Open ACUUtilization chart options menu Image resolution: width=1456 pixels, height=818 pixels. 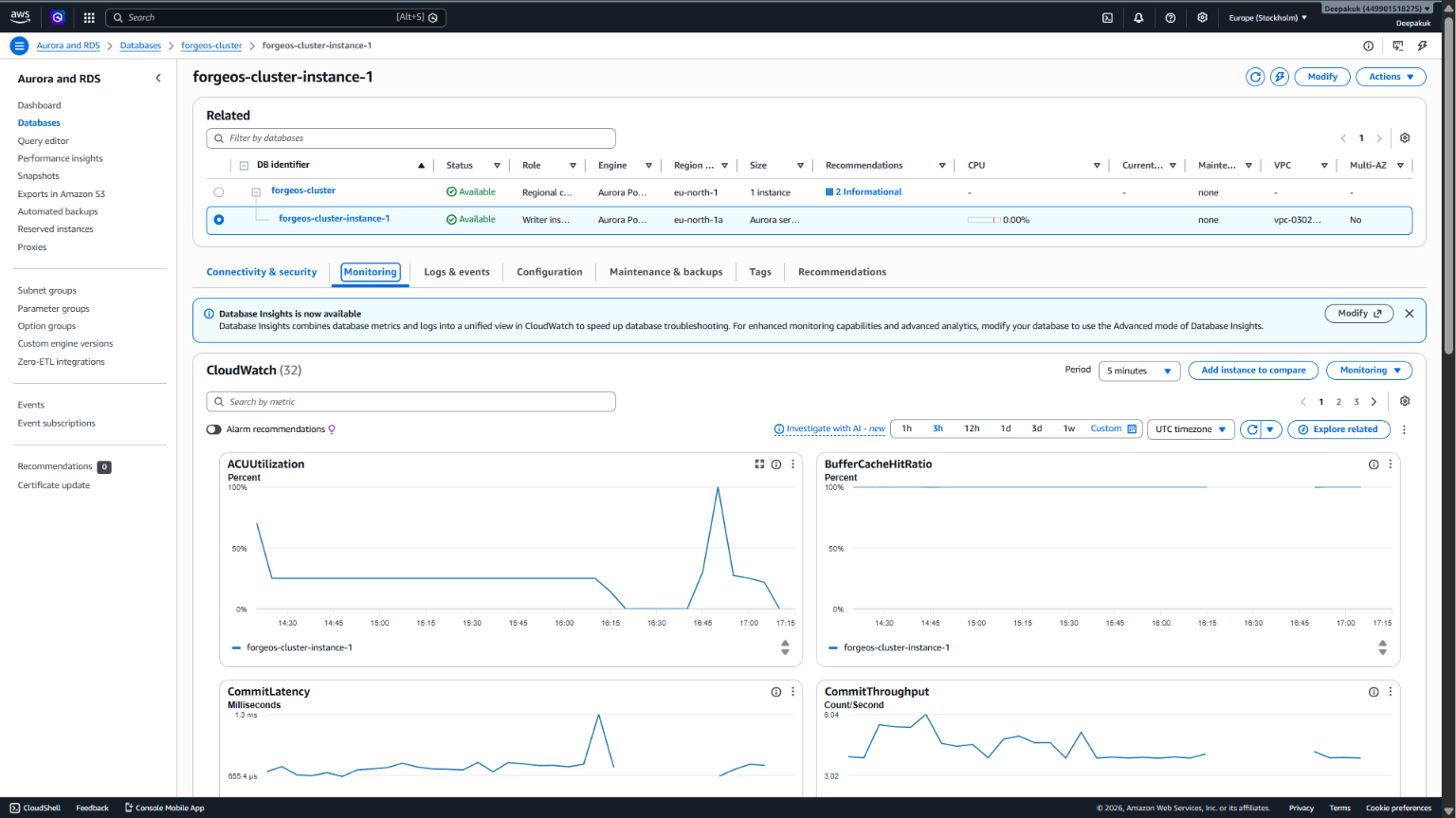click(x=793, y=464)
